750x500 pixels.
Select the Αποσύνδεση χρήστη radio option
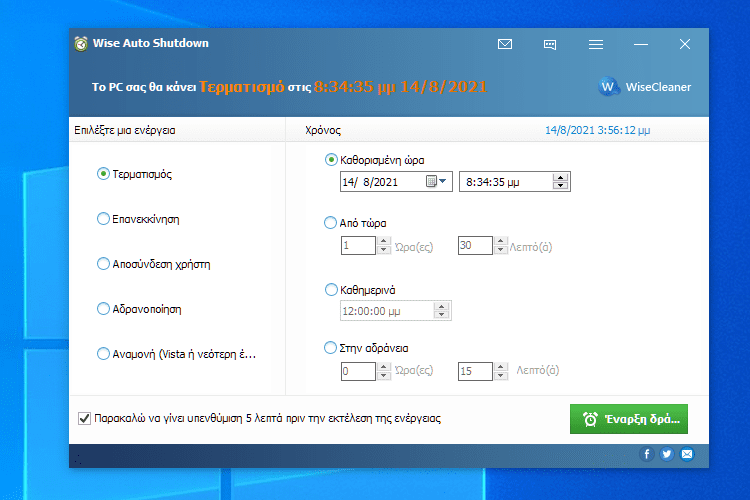pos(103,264)
